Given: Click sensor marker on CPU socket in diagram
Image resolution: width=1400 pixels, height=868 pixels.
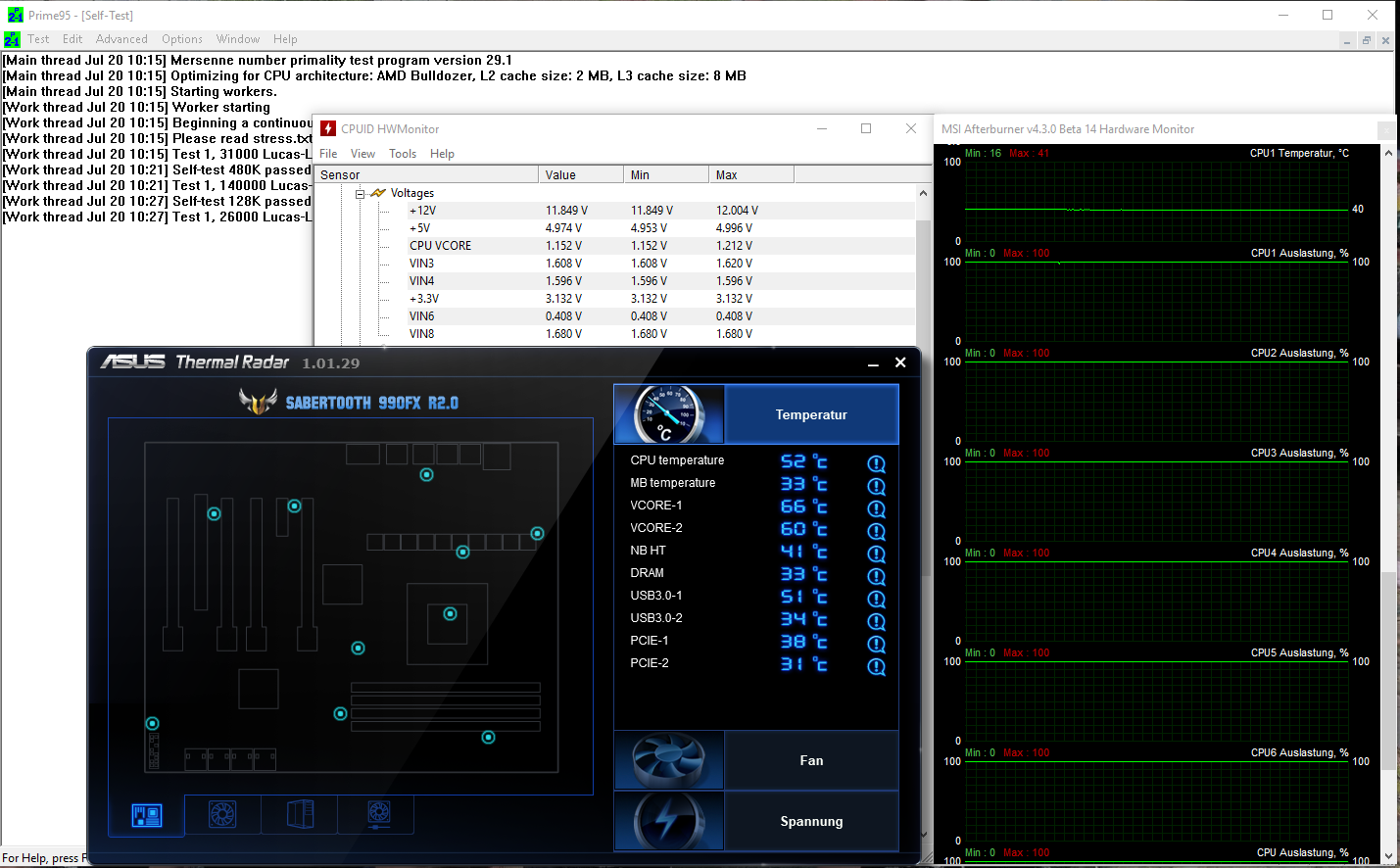Looking at the screenshot, I should point(450,614).
